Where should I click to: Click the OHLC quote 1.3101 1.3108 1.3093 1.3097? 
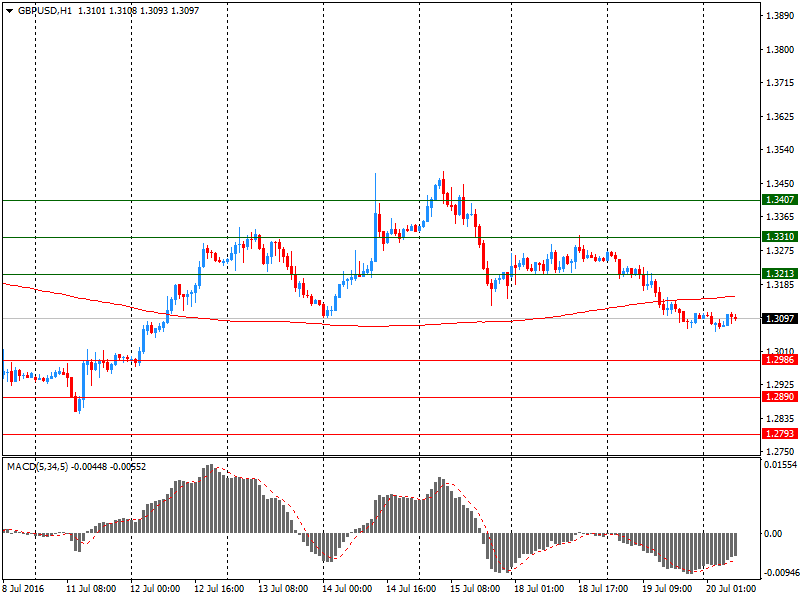pos(138,11)
